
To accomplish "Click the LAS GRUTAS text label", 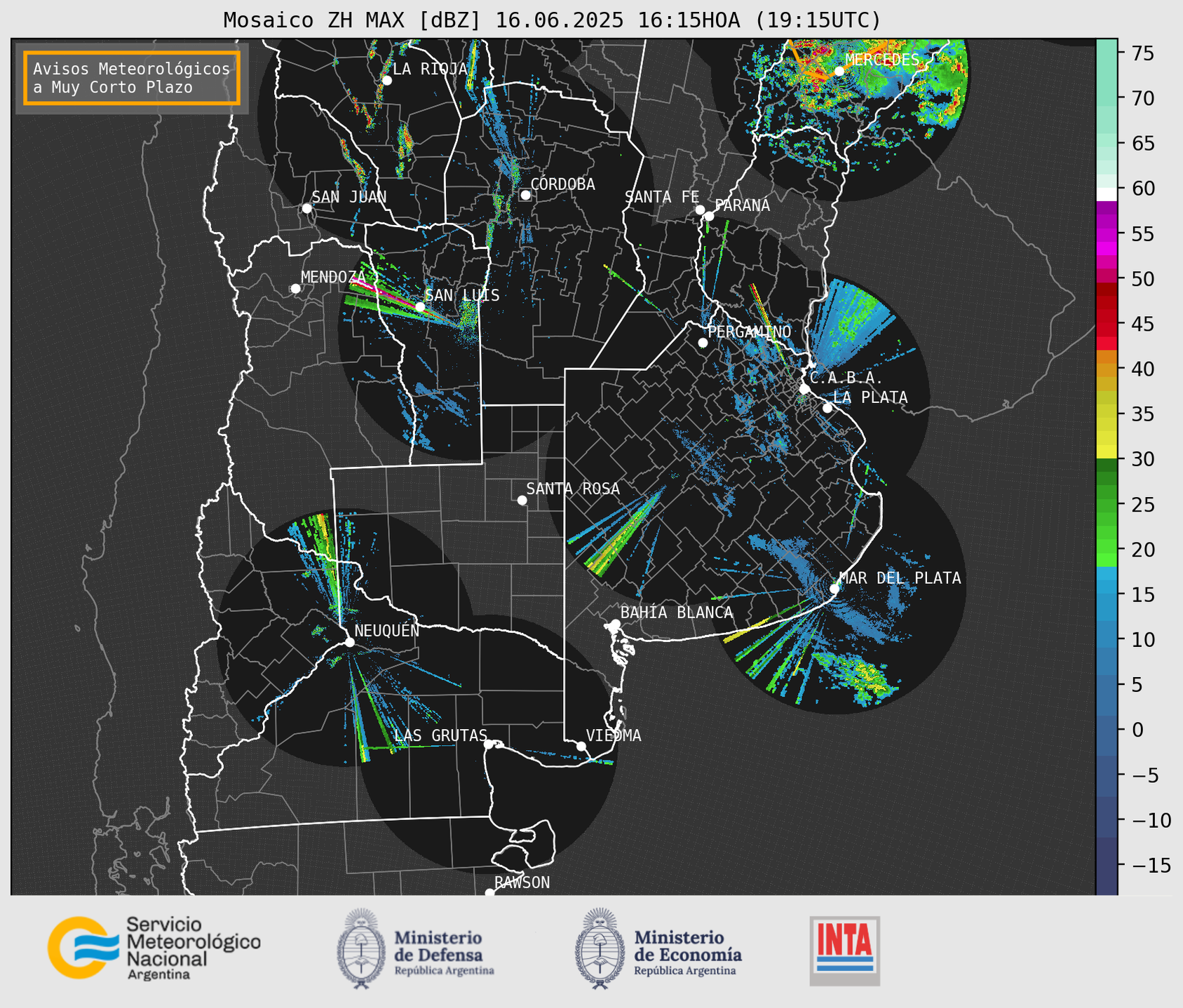I will click(440, 735).
